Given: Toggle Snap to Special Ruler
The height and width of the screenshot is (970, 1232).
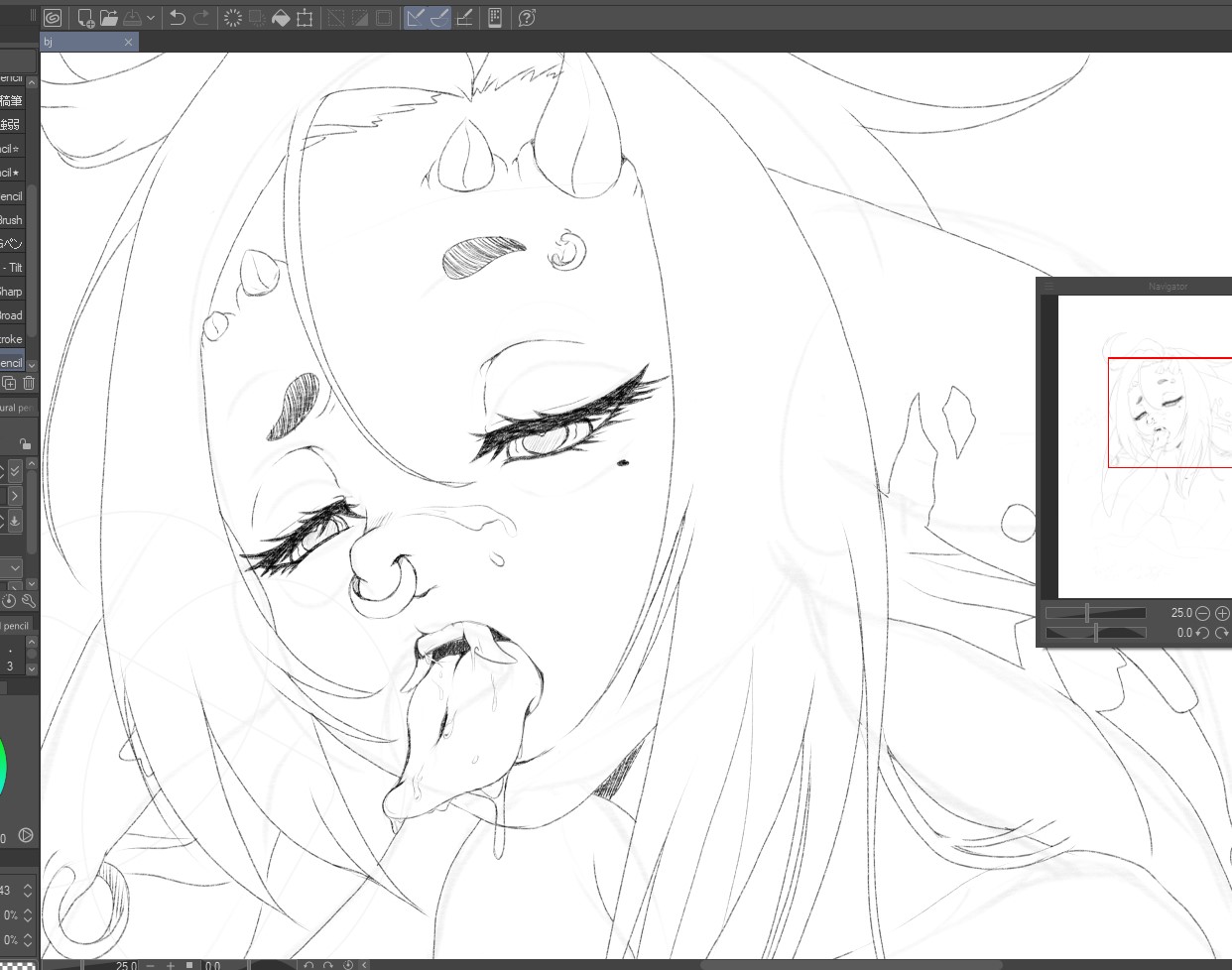Looking at the screenshot, I should coord(439,18).
